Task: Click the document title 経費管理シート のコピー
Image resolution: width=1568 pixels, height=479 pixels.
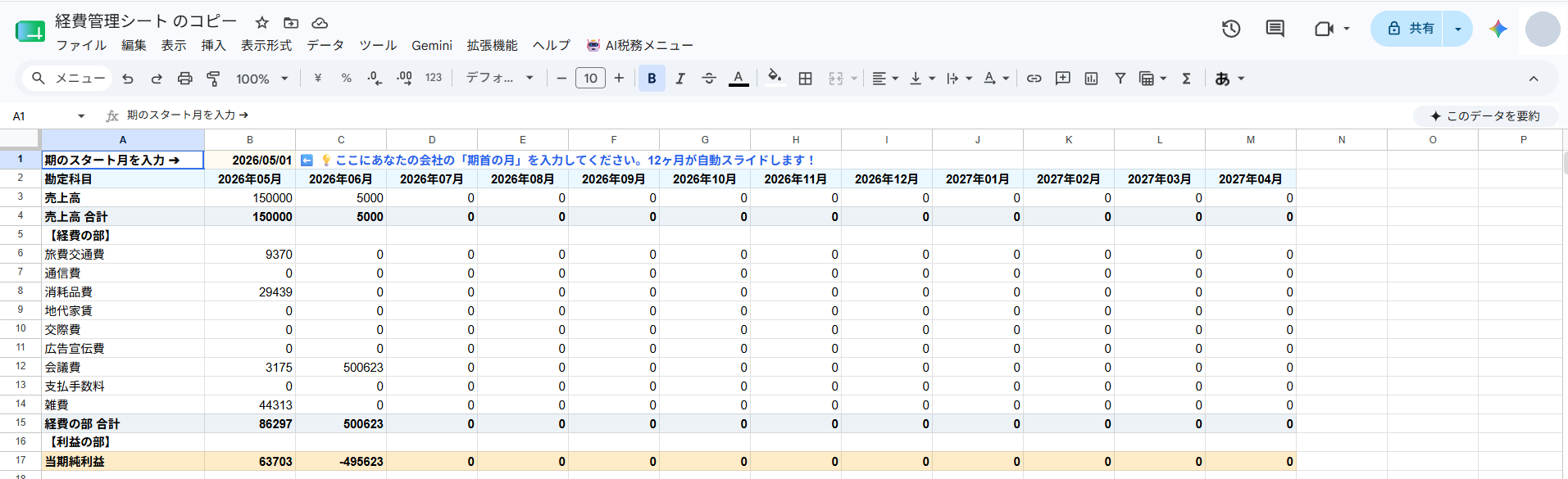Action: [x=146, y=21]
